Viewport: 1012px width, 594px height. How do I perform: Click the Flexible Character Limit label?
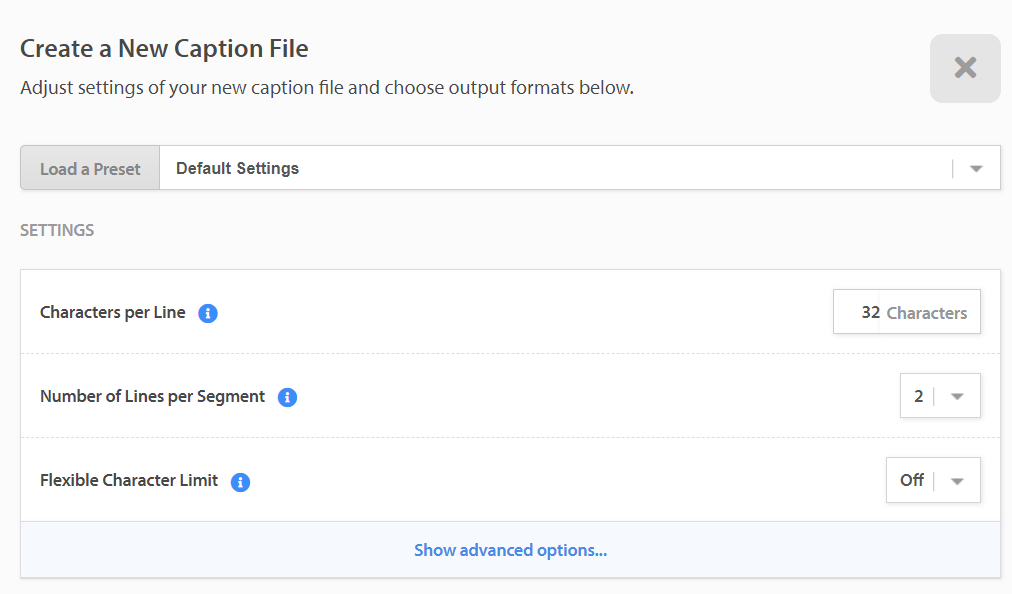tap(129, 480)
